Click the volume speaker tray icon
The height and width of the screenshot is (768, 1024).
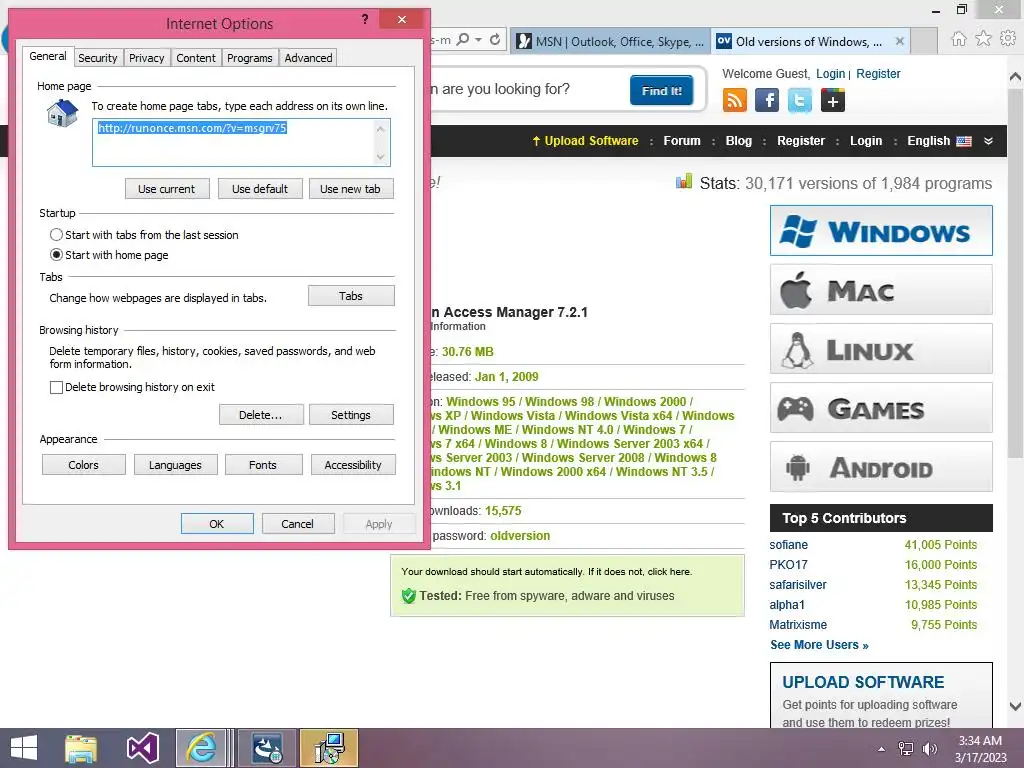(x=929, y=749)
